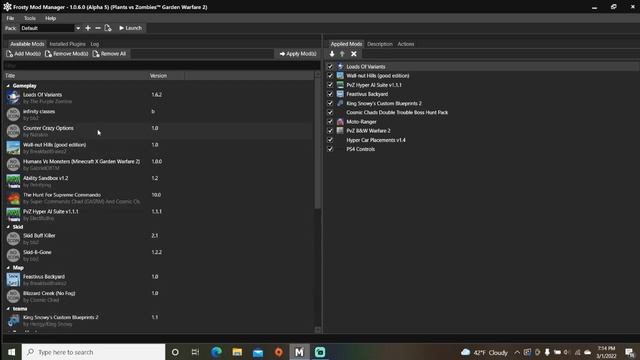Disable Hyper Car Placements v1.4 mod
Screen dimensions: 640x360
tap(330, 140)
